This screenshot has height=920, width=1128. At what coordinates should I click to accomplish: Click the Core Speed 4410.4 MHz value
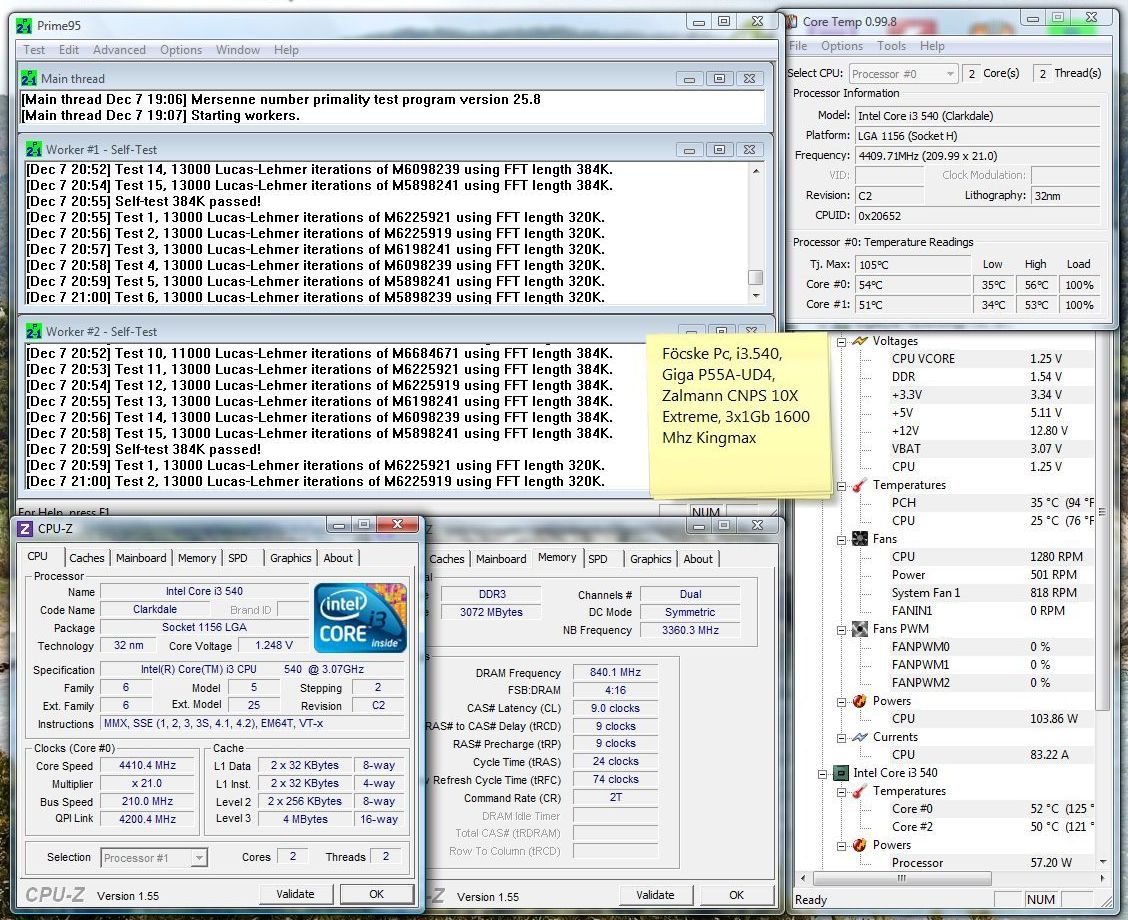click(x=147, y=765)
